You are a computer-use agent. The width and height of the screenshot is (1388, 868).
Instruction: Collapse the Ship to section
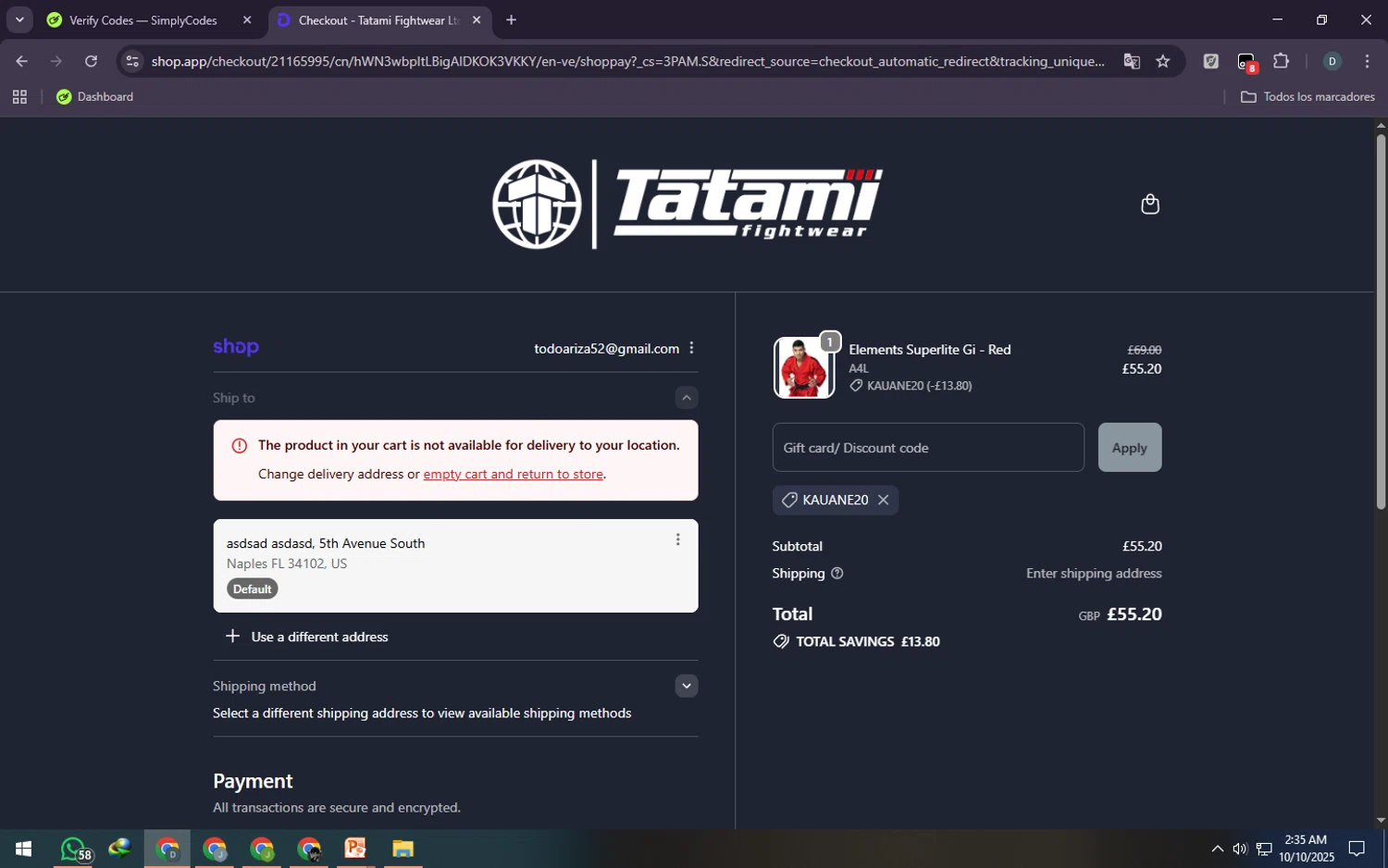point(686,398)
